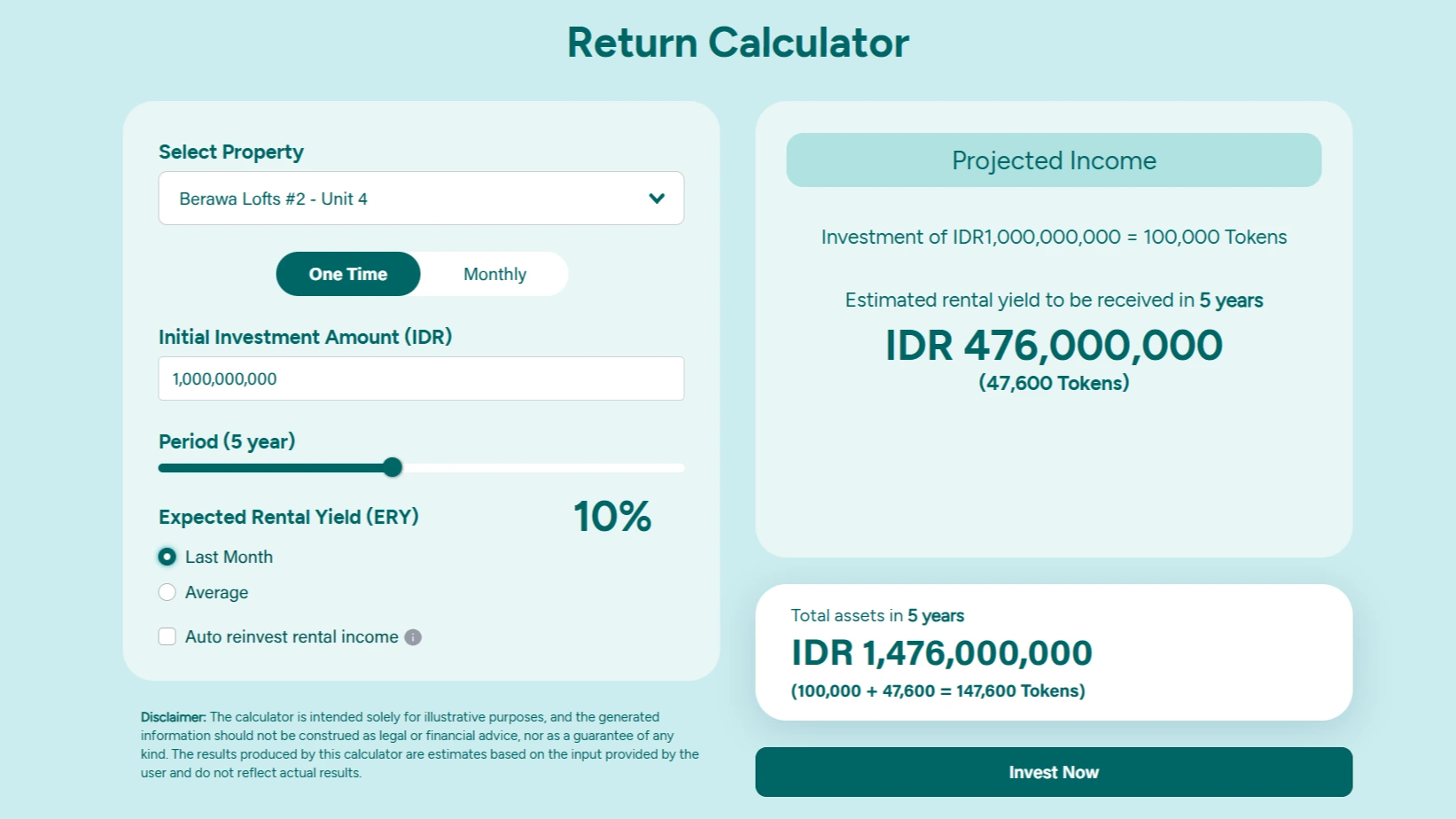Focus the Initial Investment Amount field
This screenshot has width=1456, height=819.
tap(420, 378)
